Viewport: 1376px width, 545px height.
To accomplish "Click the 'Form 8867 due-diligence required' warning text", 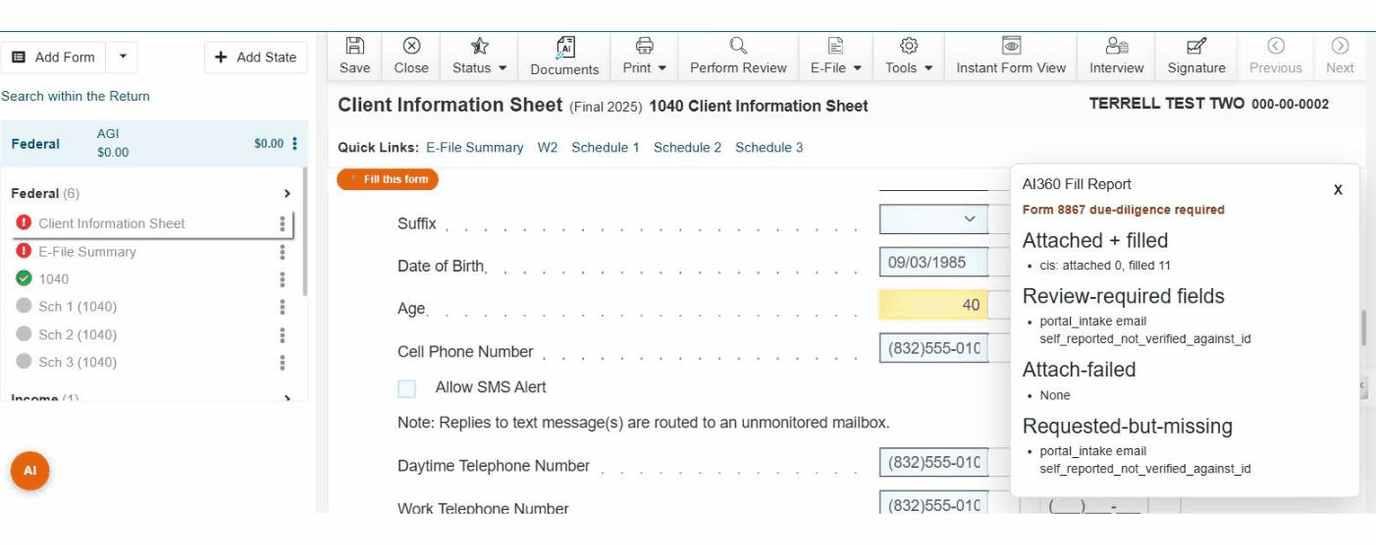I will point(1123,210).
